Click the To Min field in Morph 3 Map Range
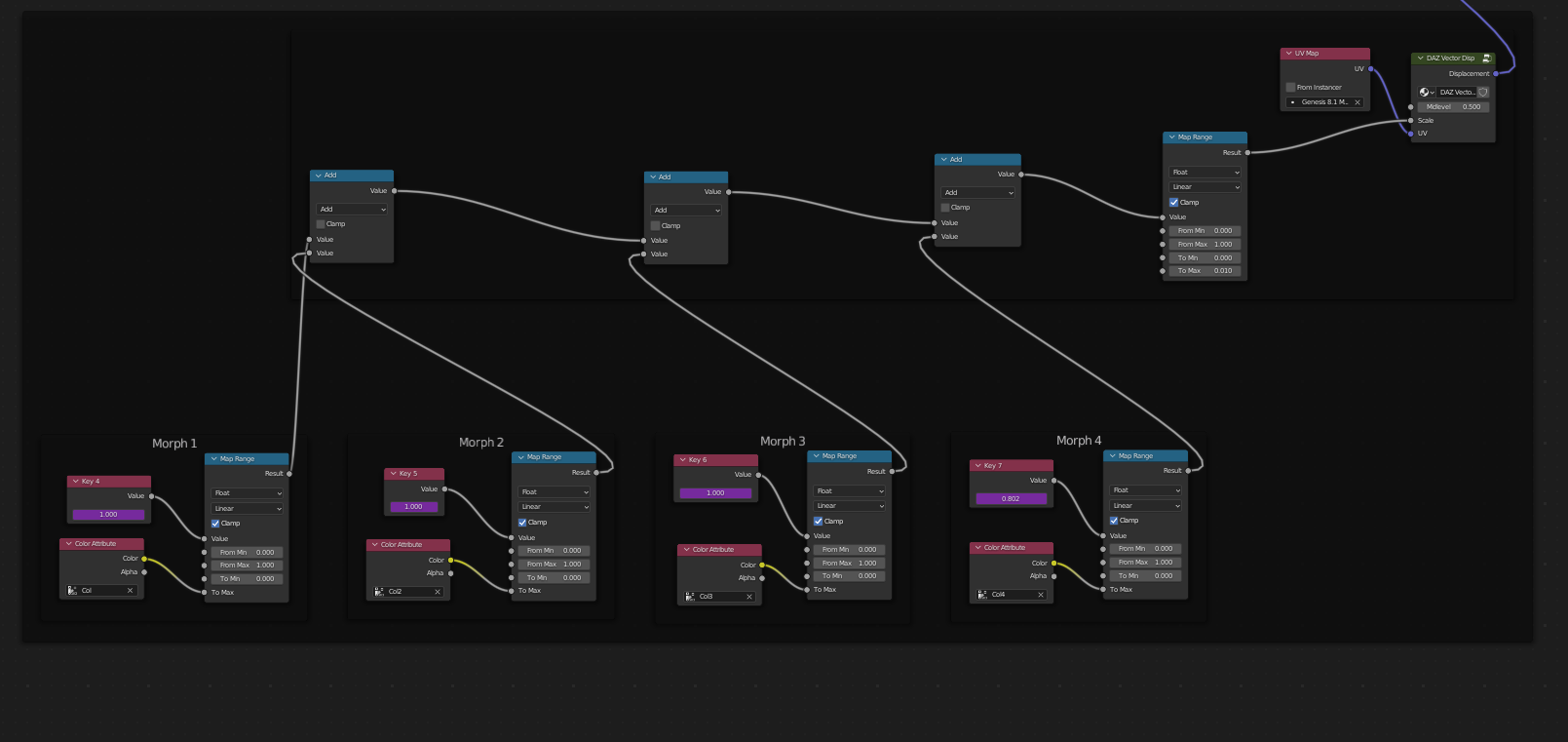1568x742 pixels. [x=850, y=576]
